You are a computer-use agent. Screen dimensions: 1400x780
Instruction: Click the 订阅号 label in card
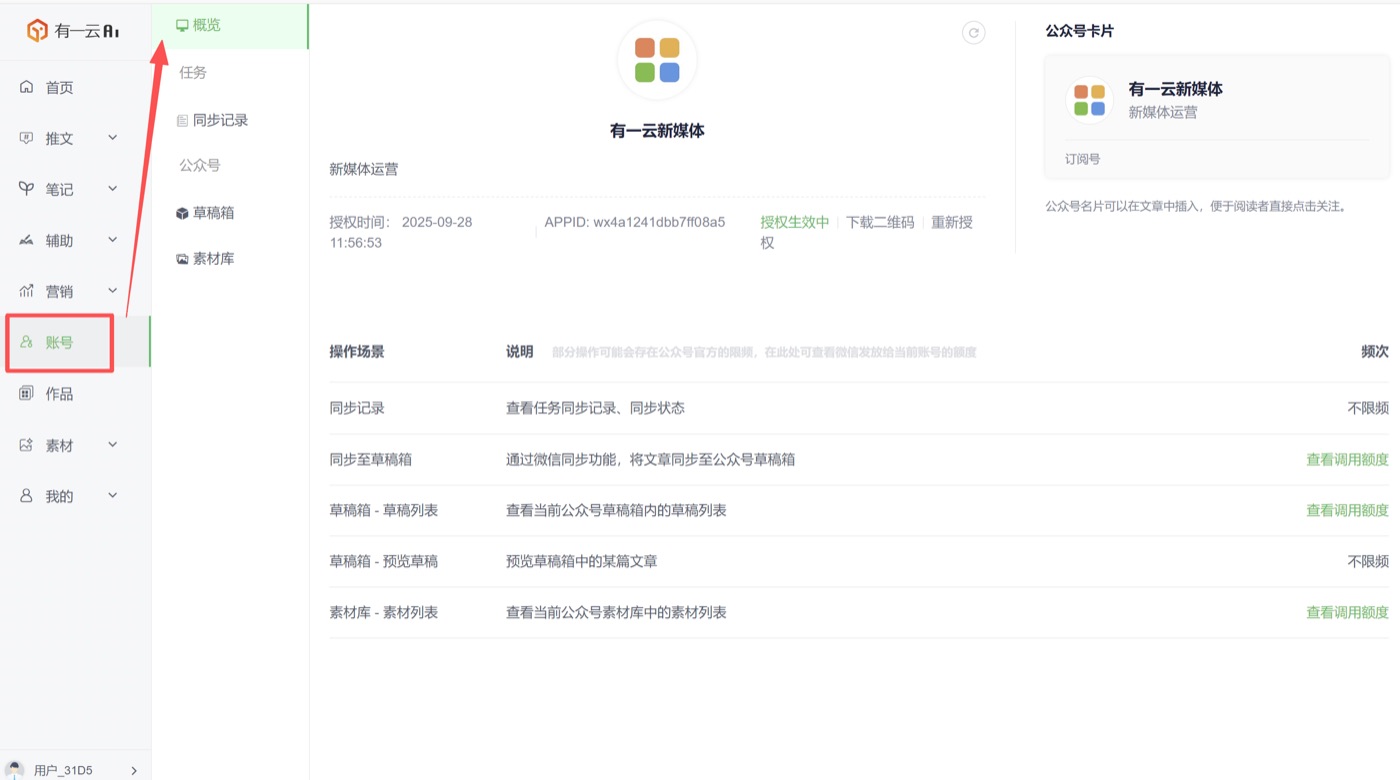[1083, 159]
